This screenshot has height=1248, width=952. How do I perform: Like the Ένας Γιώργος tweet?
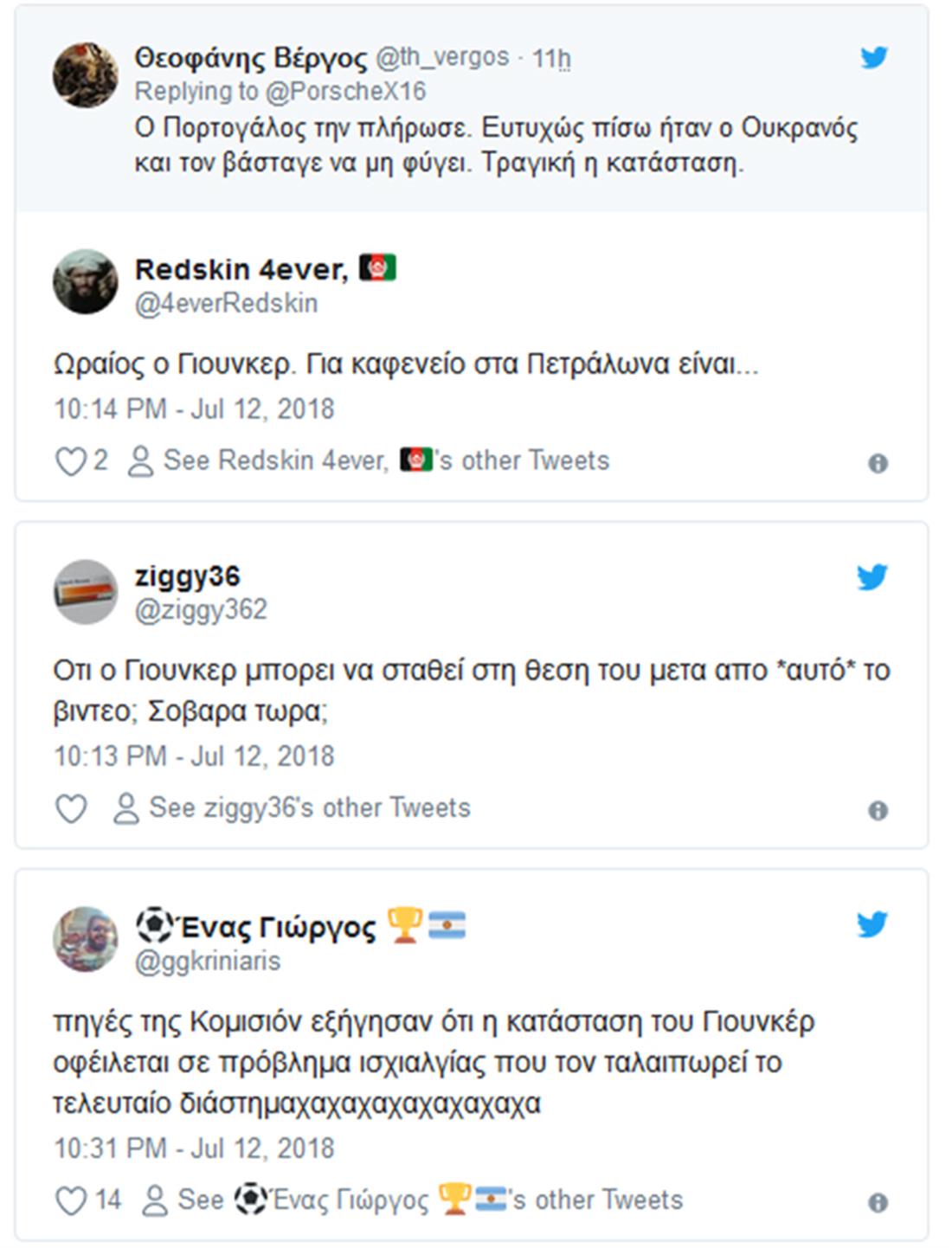(71, 1201)
